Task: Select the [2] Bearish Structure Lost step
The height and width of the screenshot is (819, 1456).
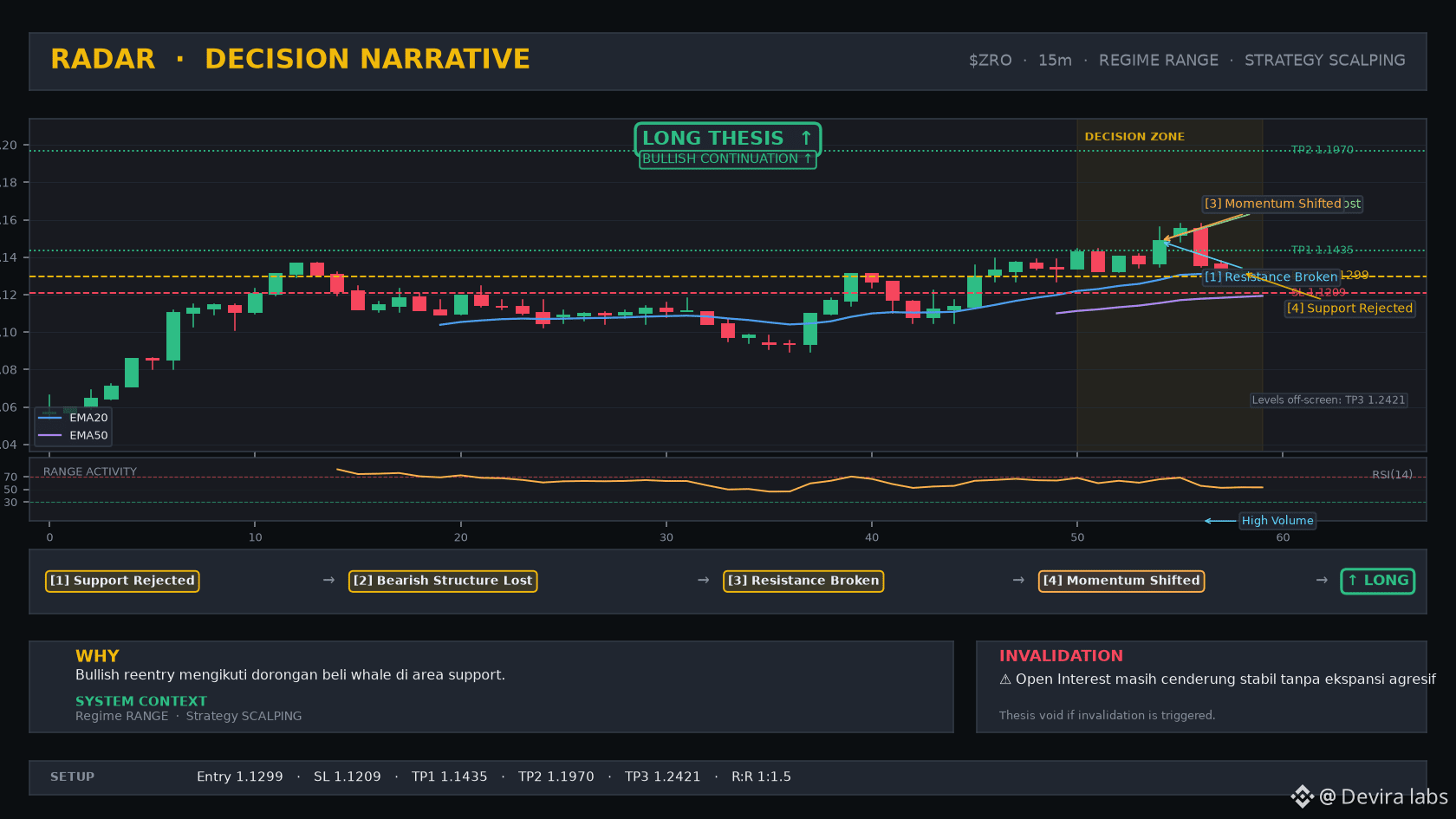Action: (x=443, y=581)
